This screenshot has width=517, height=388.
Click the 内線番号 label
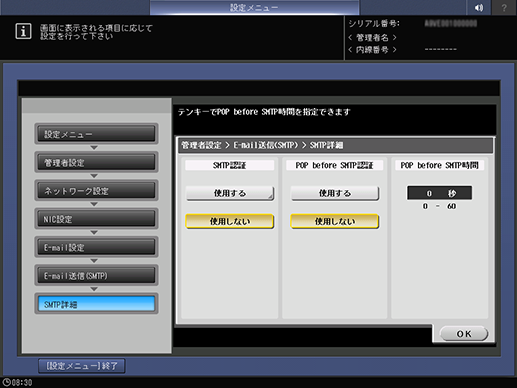click(x=372, y=50)
